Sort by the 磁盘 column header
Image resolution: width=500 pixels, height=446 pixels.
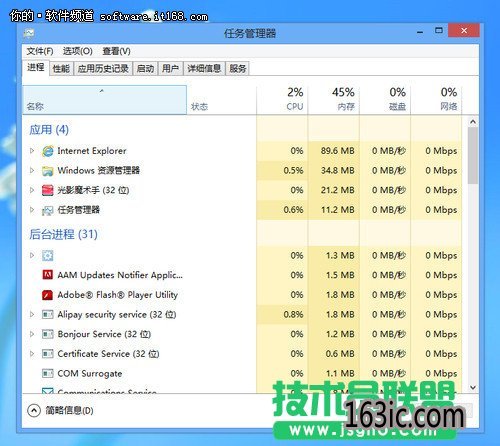385,100
